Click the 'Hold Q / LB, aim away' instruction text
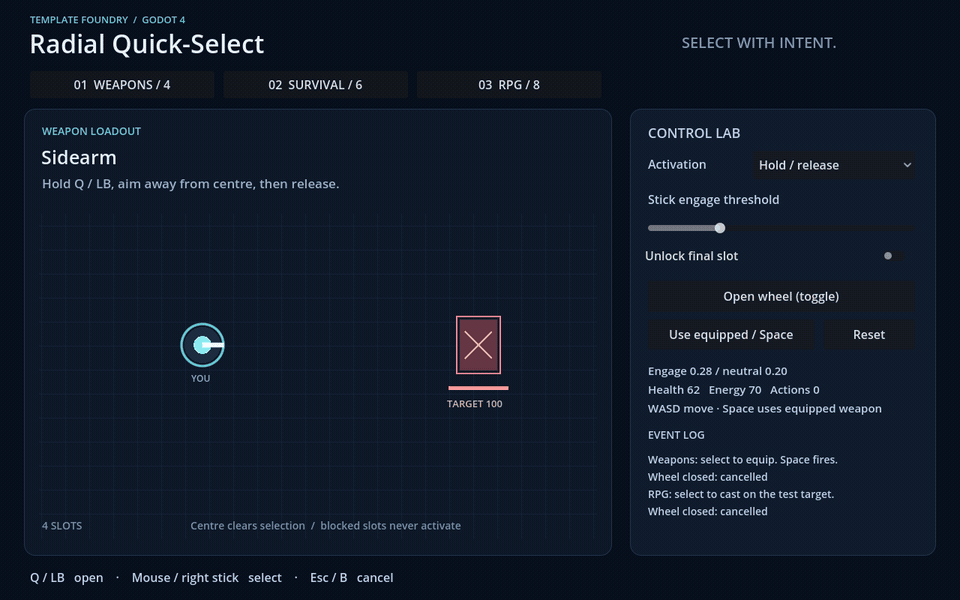The width and height of the screenshot is (960, 600). tap(190, 184)
